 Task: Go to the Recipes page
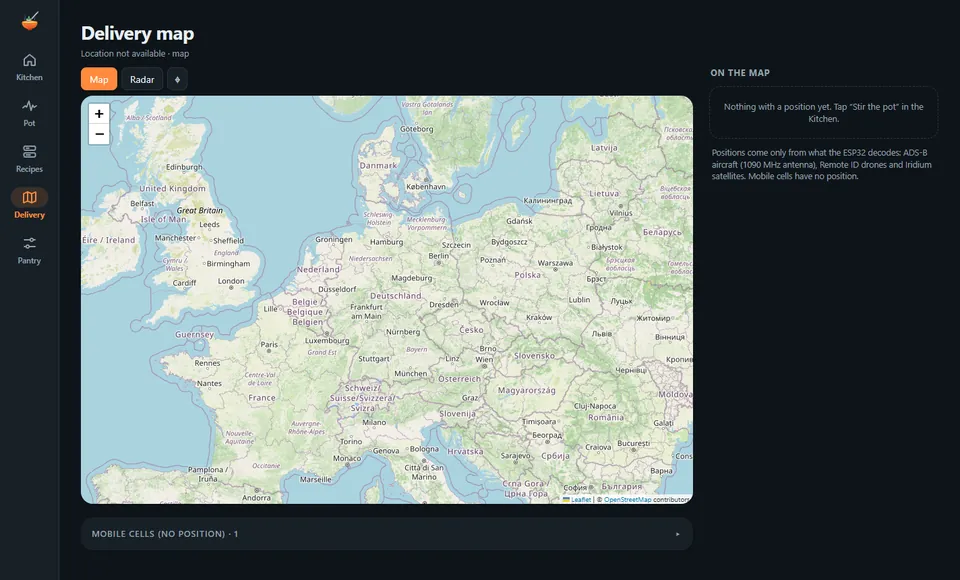(29, 159)
